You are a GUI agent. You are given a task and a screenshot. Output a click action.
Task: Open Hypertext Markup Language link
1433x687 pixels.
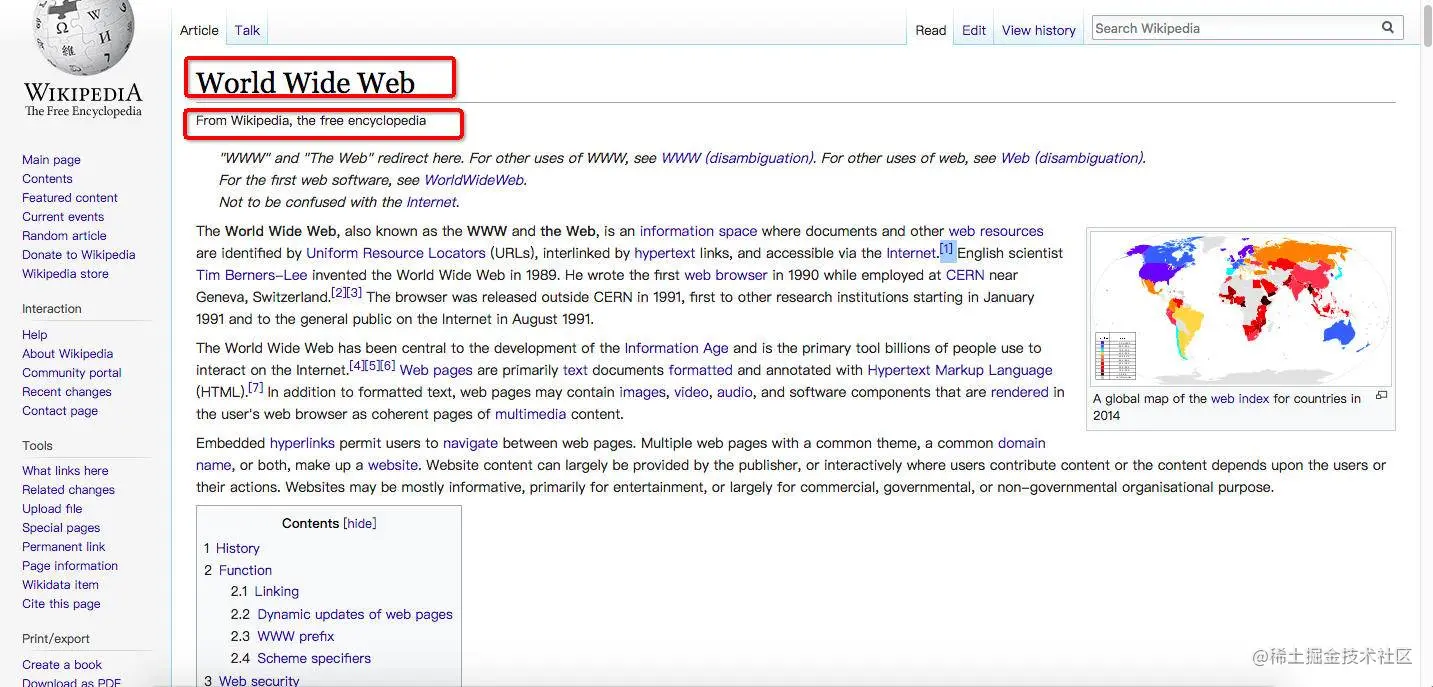point(960,370)
